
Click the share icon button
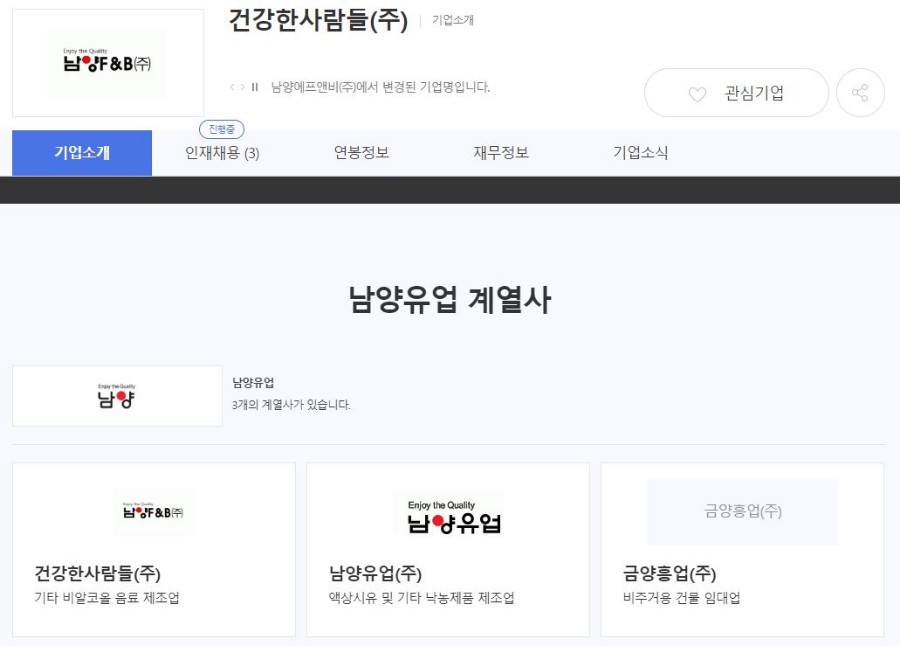tap(860, 92)
